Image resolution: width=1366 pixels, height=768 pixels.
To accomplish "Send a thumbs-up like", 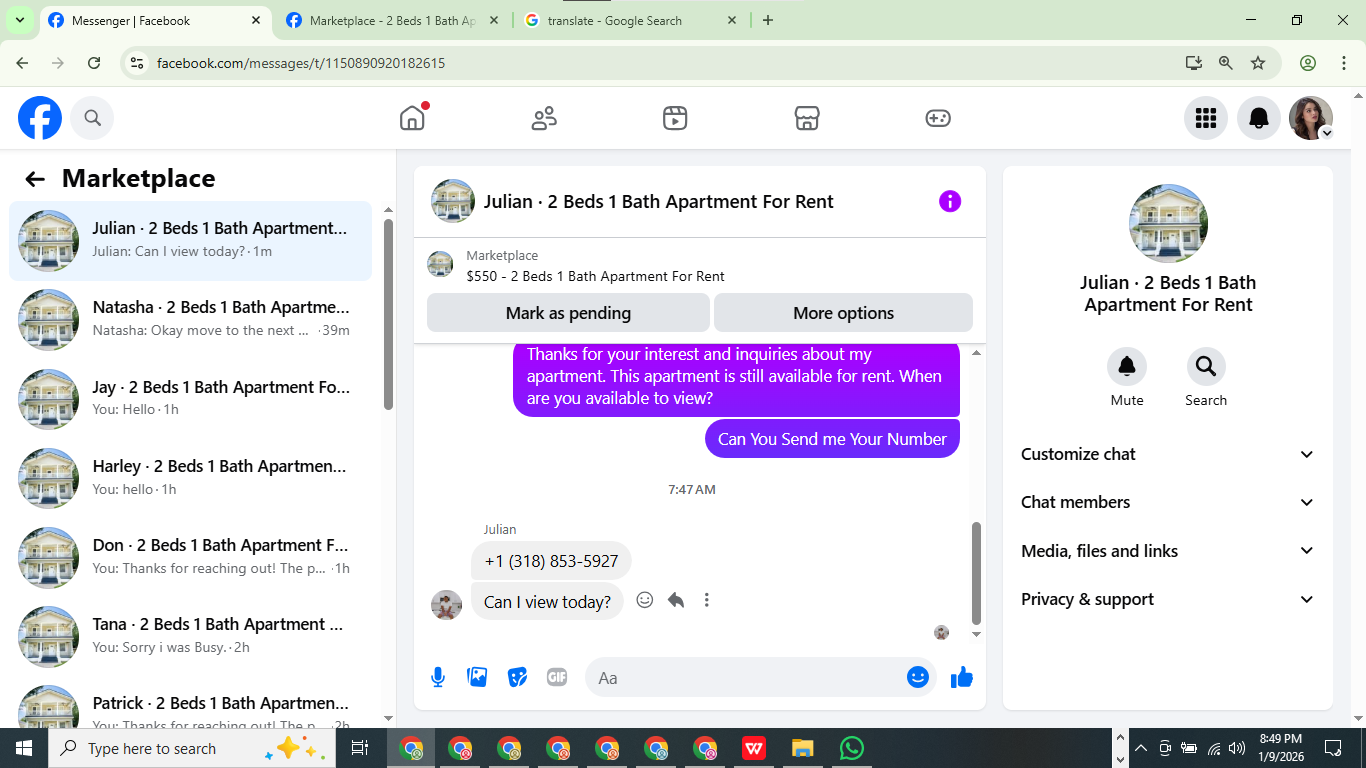I will (962, 677).
